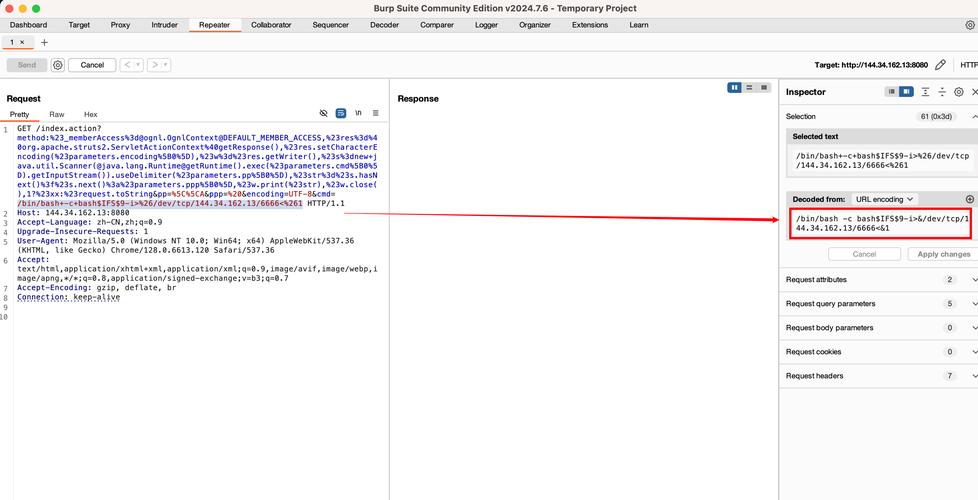Image resolution: width=978 pixels, height=500 pixels.
Task: Open the Proxy tab
Action: tap(120, 25)
